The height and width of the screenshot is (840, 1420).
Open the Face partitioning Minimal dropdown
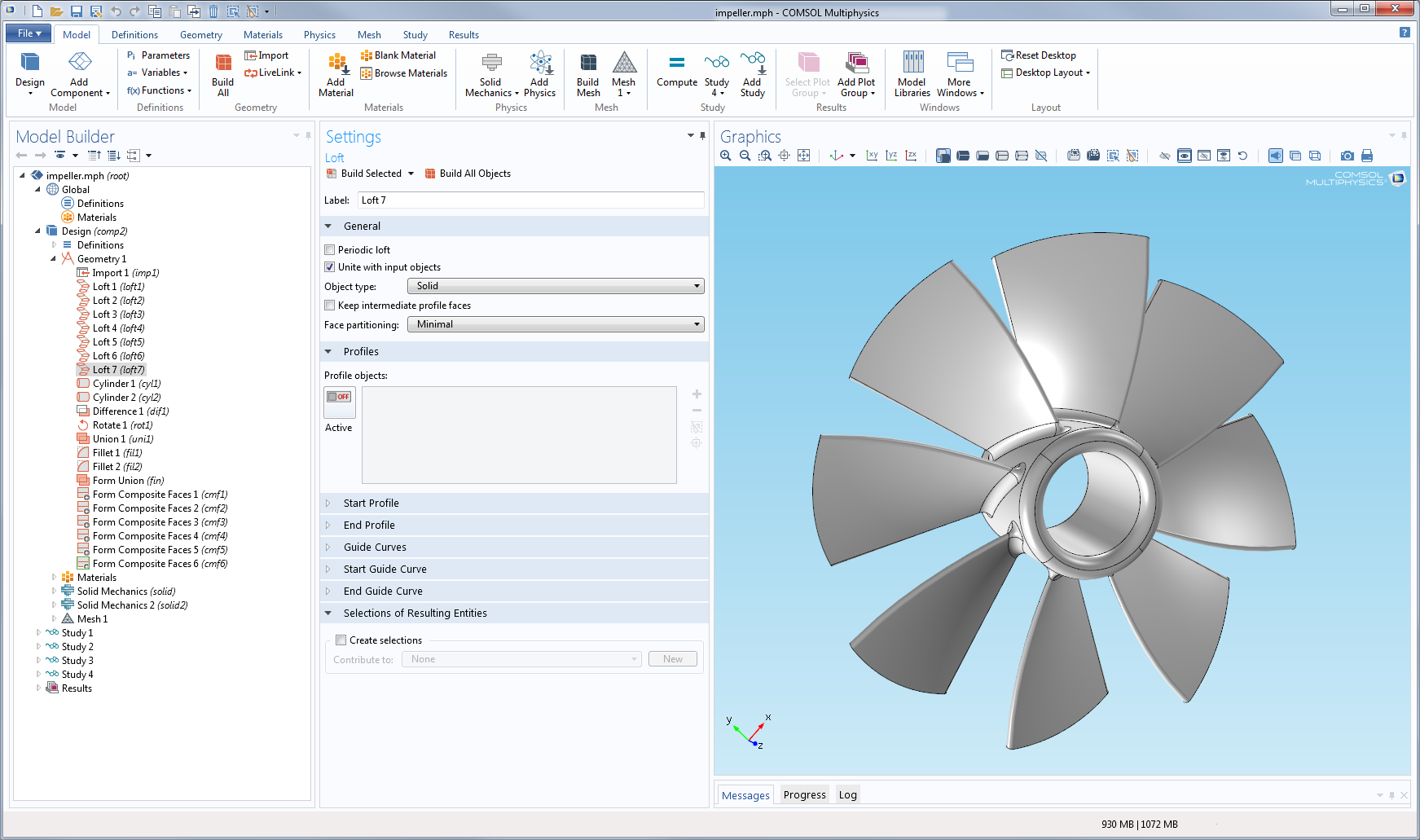[x=556, y=324]
